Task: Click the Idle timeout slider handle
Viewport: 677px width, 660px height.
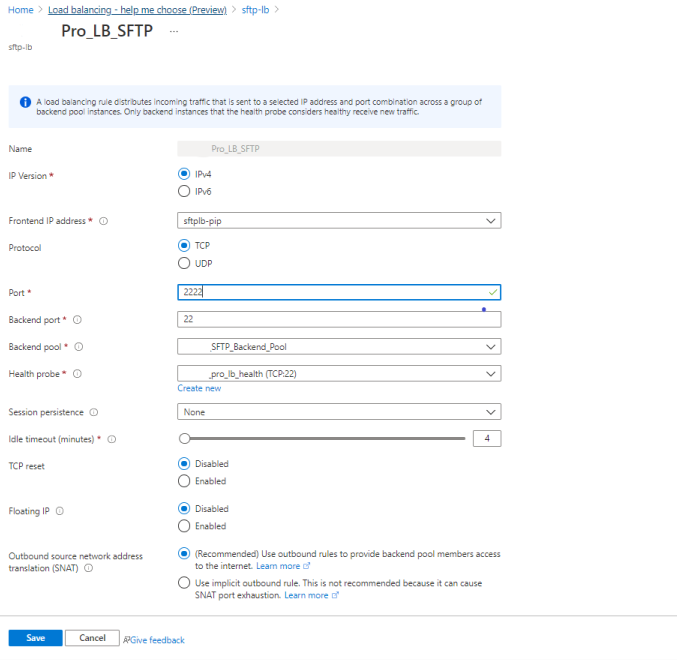Action: [x=184, y=438]
